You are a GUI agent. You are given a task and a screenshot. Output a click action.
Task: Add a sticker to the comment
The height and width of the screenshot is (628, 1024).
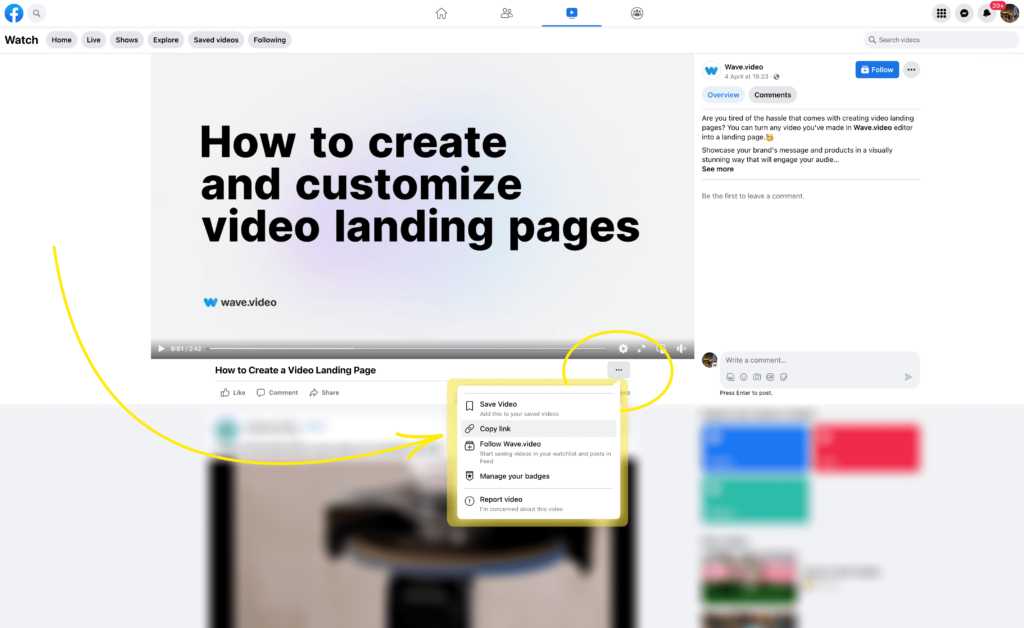click(x=784, y=377)
